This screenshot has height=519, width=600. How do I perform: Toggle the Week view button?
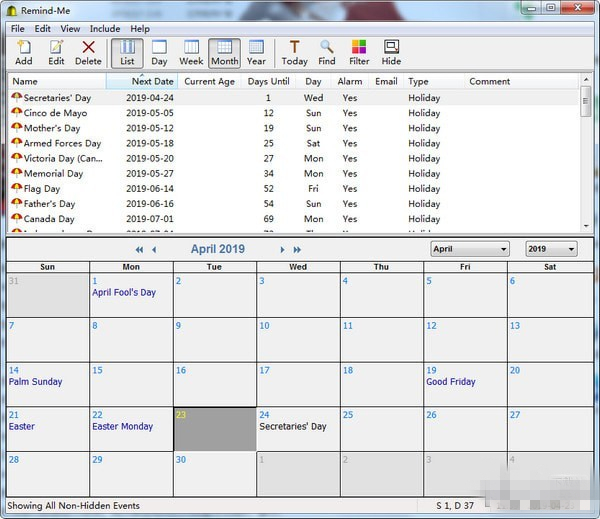[191, 52]
